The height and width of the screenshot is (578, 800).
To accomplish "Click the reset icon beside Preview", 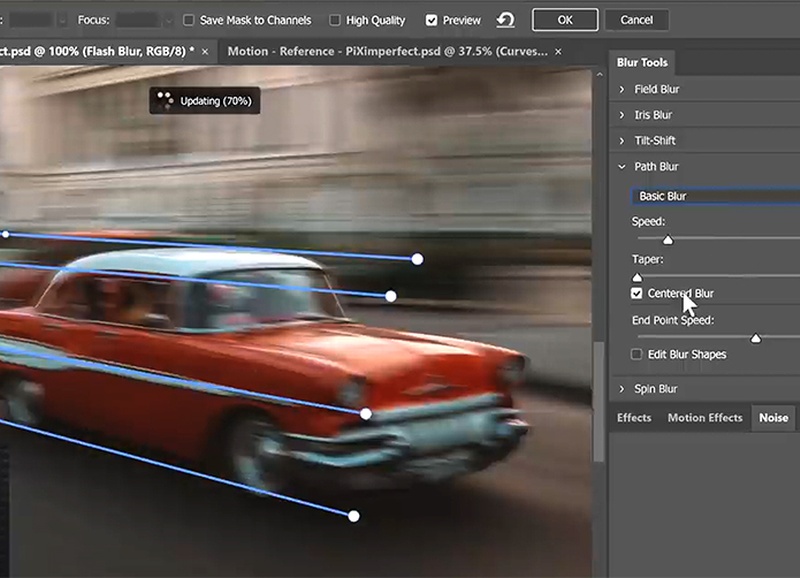I will (506, 19).
